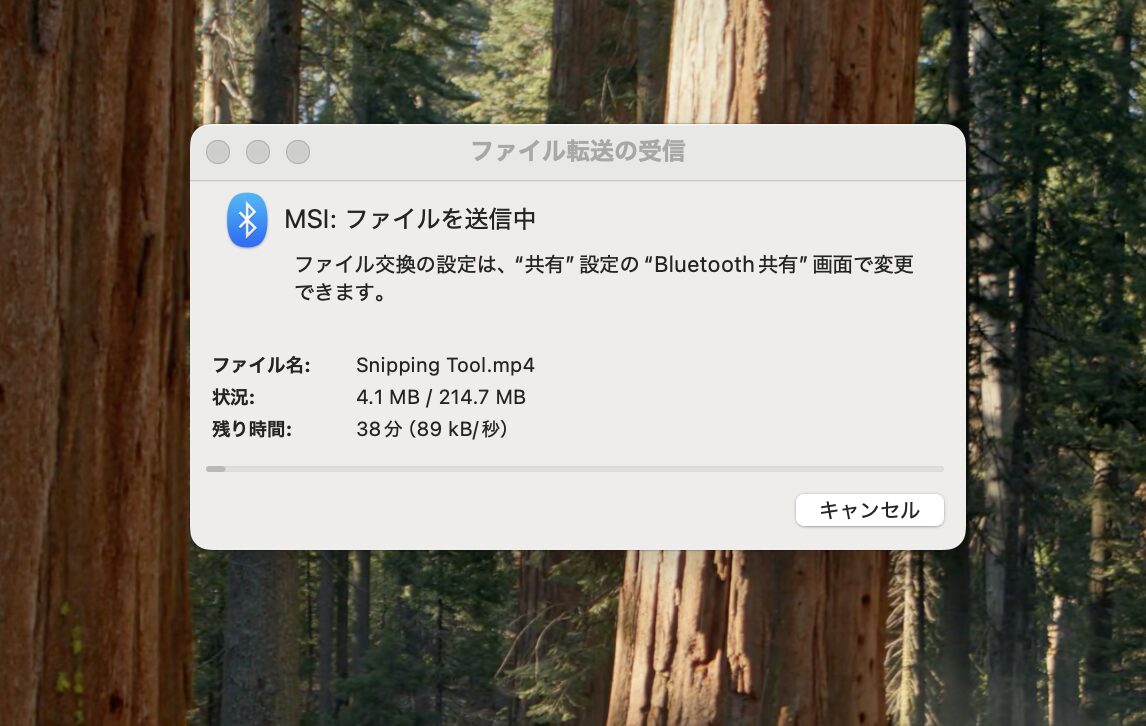Click the file transfer progress bar

click(x=574, y=469)
